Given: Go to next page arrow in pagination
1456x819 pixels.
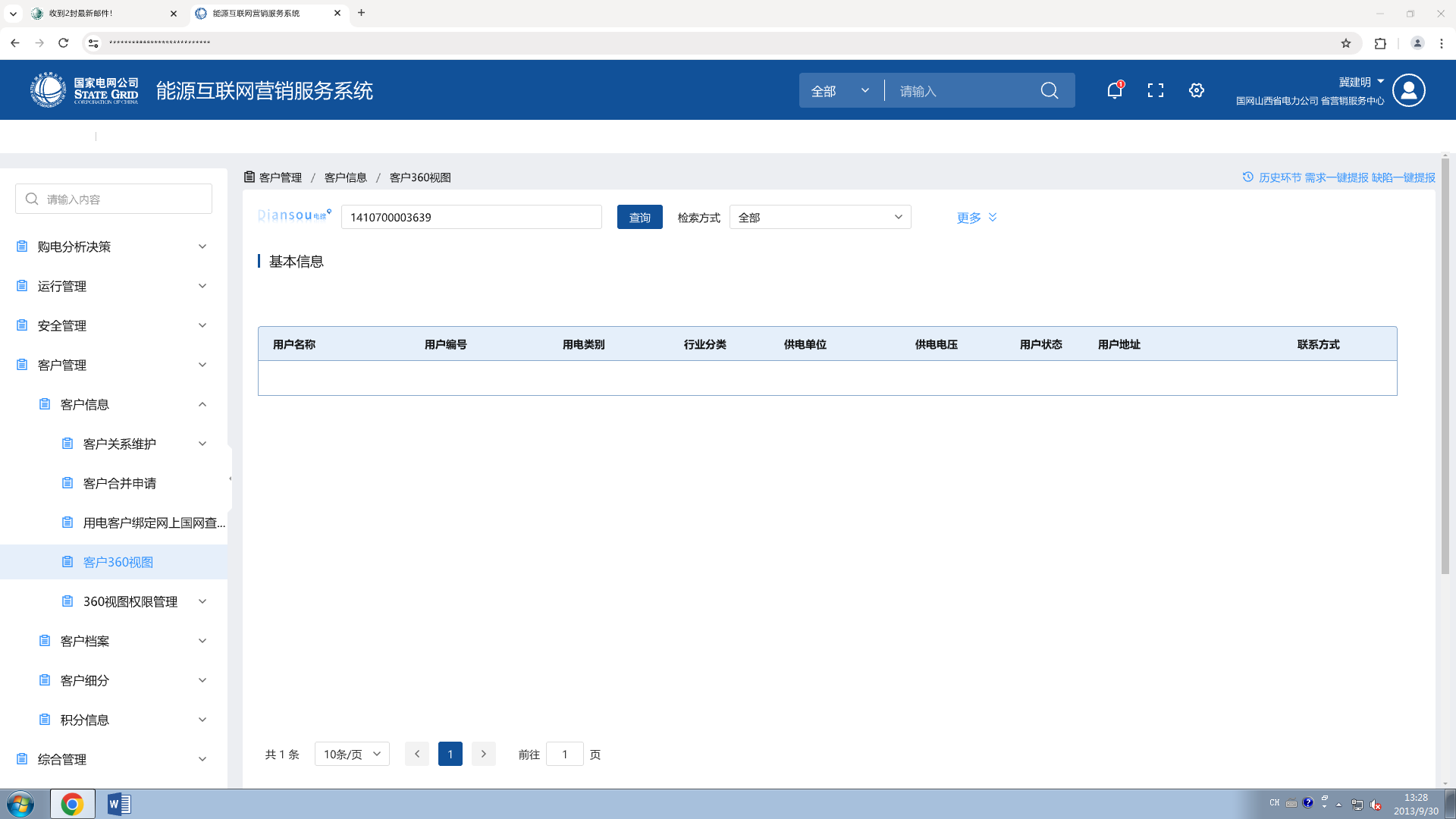Looking at the screenshot, I should click(x=483, y=754).
